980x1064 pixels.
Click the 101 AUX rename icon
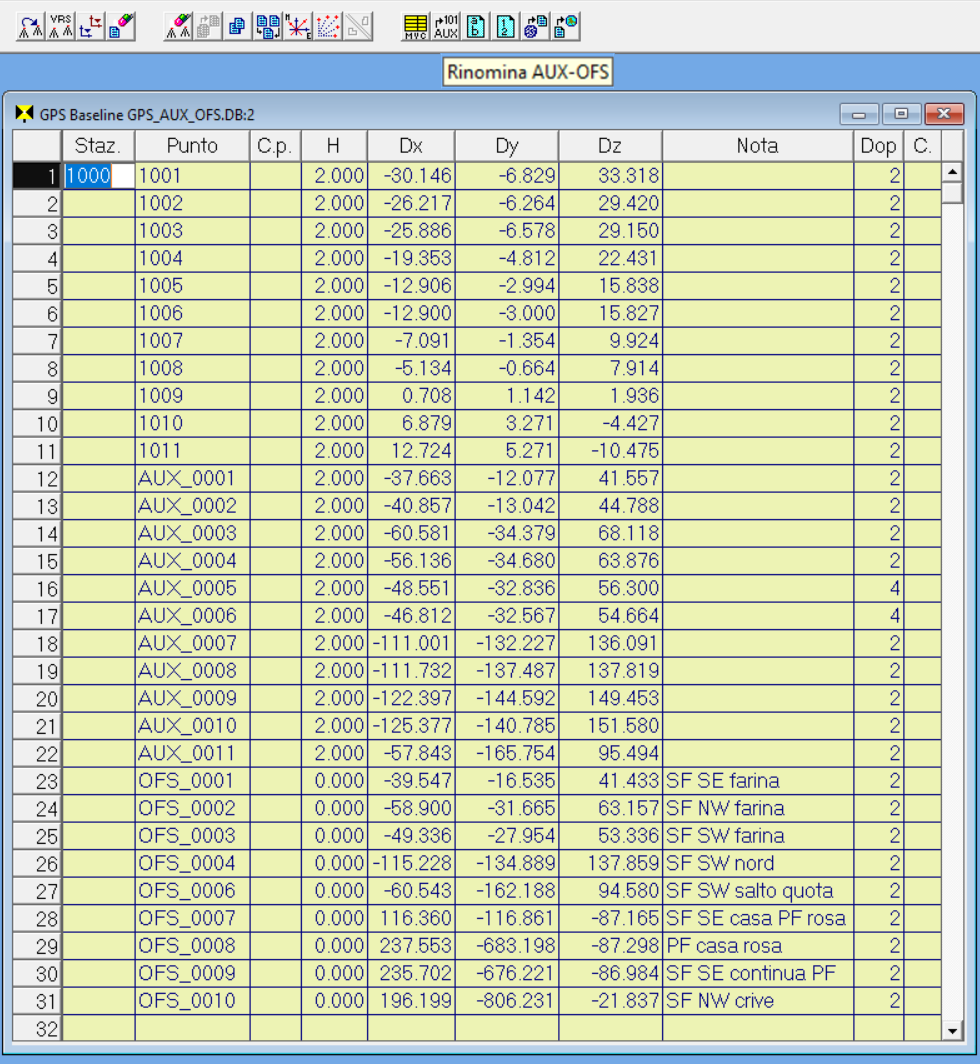[445, 26]
